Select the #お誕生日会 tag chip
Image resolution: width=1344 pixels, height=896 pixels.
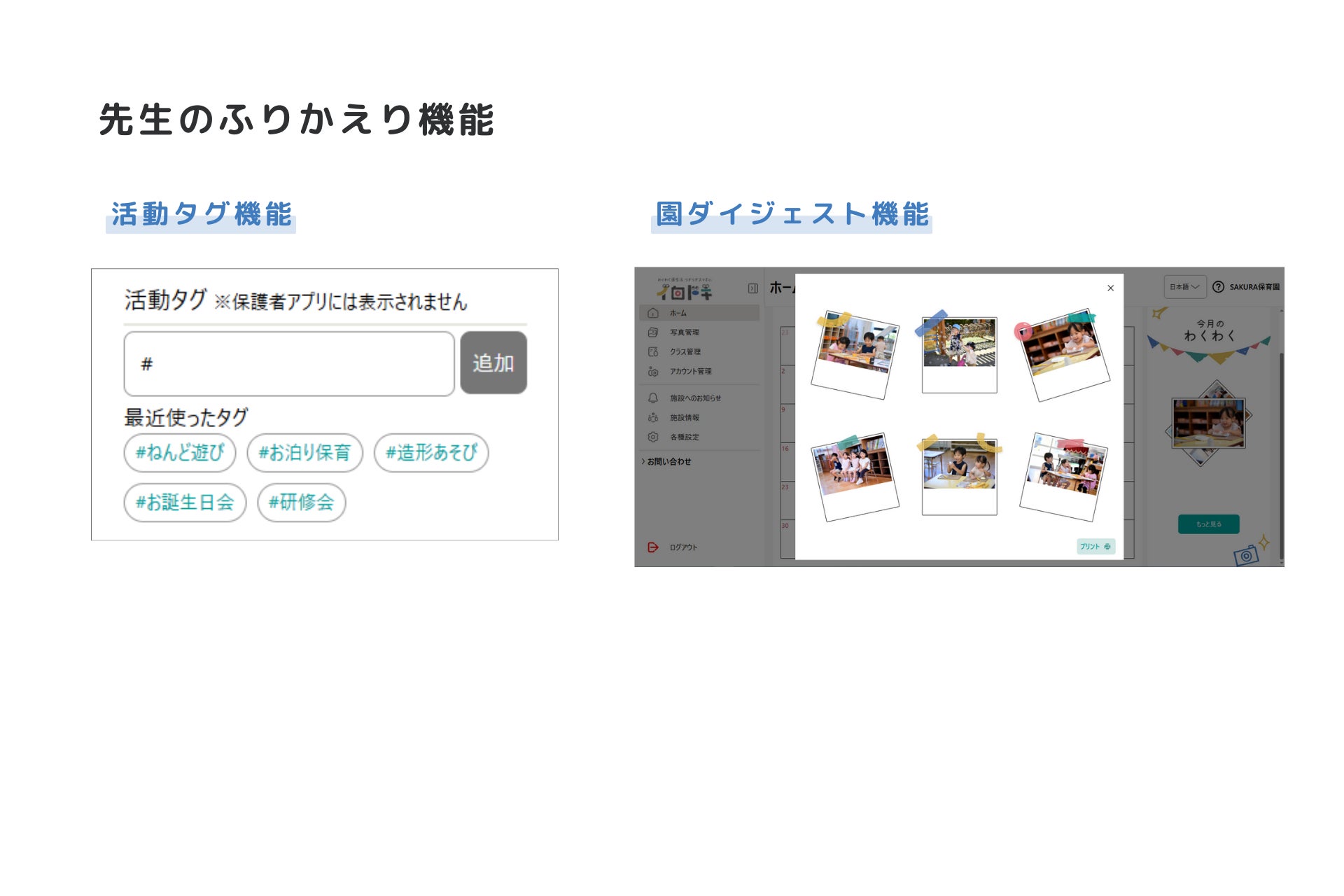(x=185, y=503)
